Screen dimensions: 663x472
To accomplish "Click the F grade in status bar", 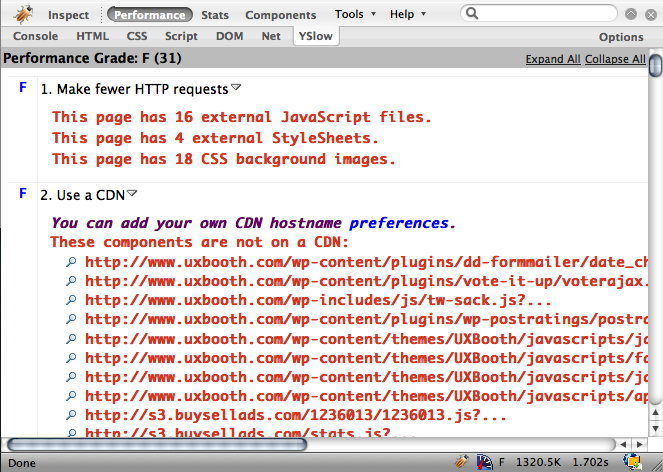I will [502, 462].
